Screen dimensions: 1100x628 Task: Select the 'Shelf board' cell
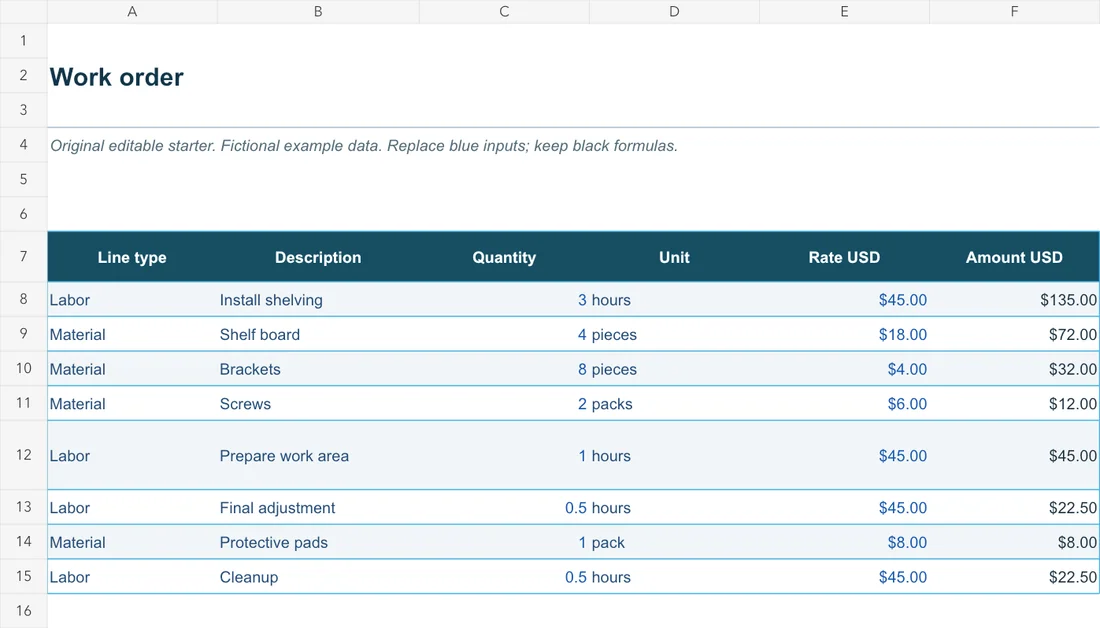click(x=318, y=334)
